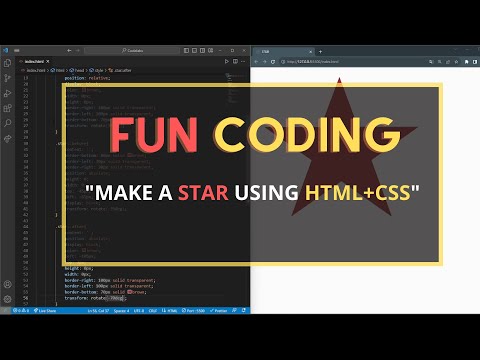Click the browser address bar URL
The width and height of the screenshot is (480, 360).
pyautogui.click(x=313, y=62)
